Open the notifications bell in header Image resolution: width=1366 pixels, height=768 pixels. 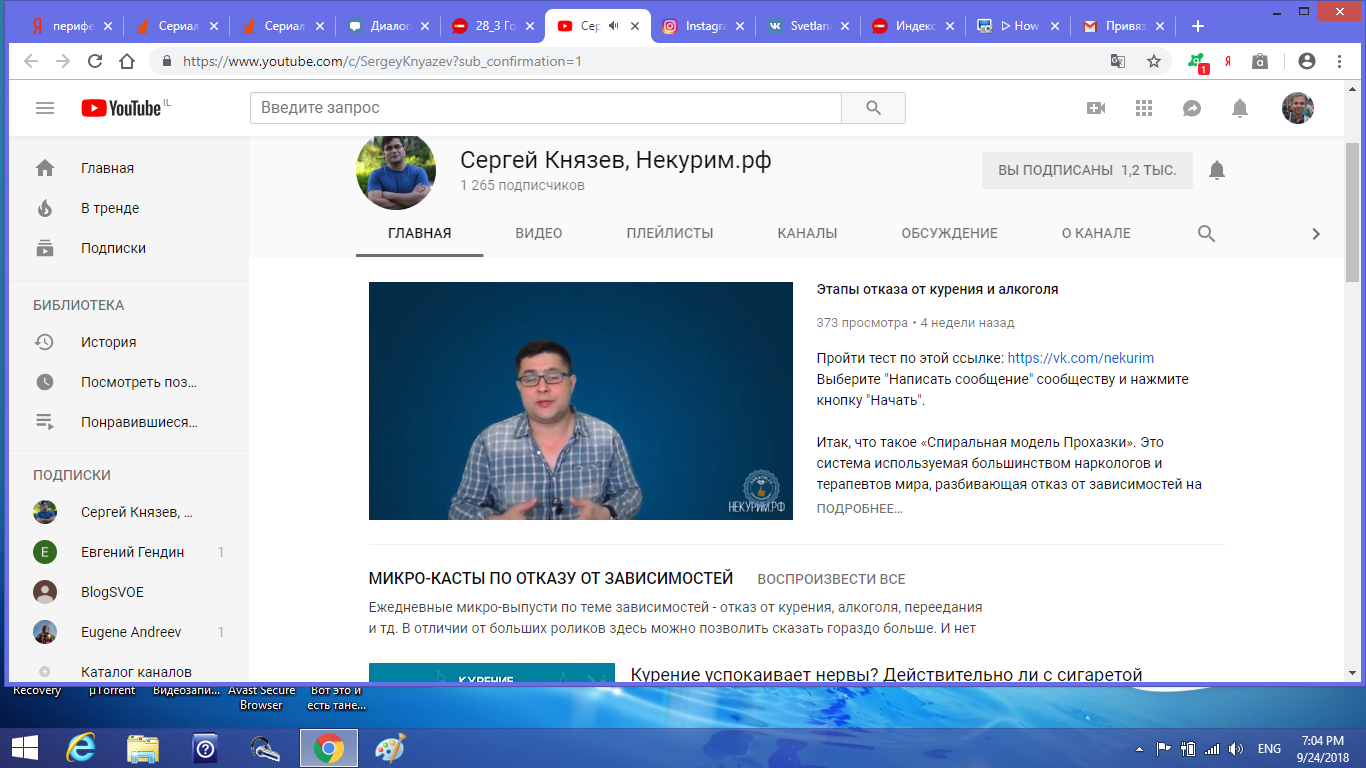coord(1240,108)
